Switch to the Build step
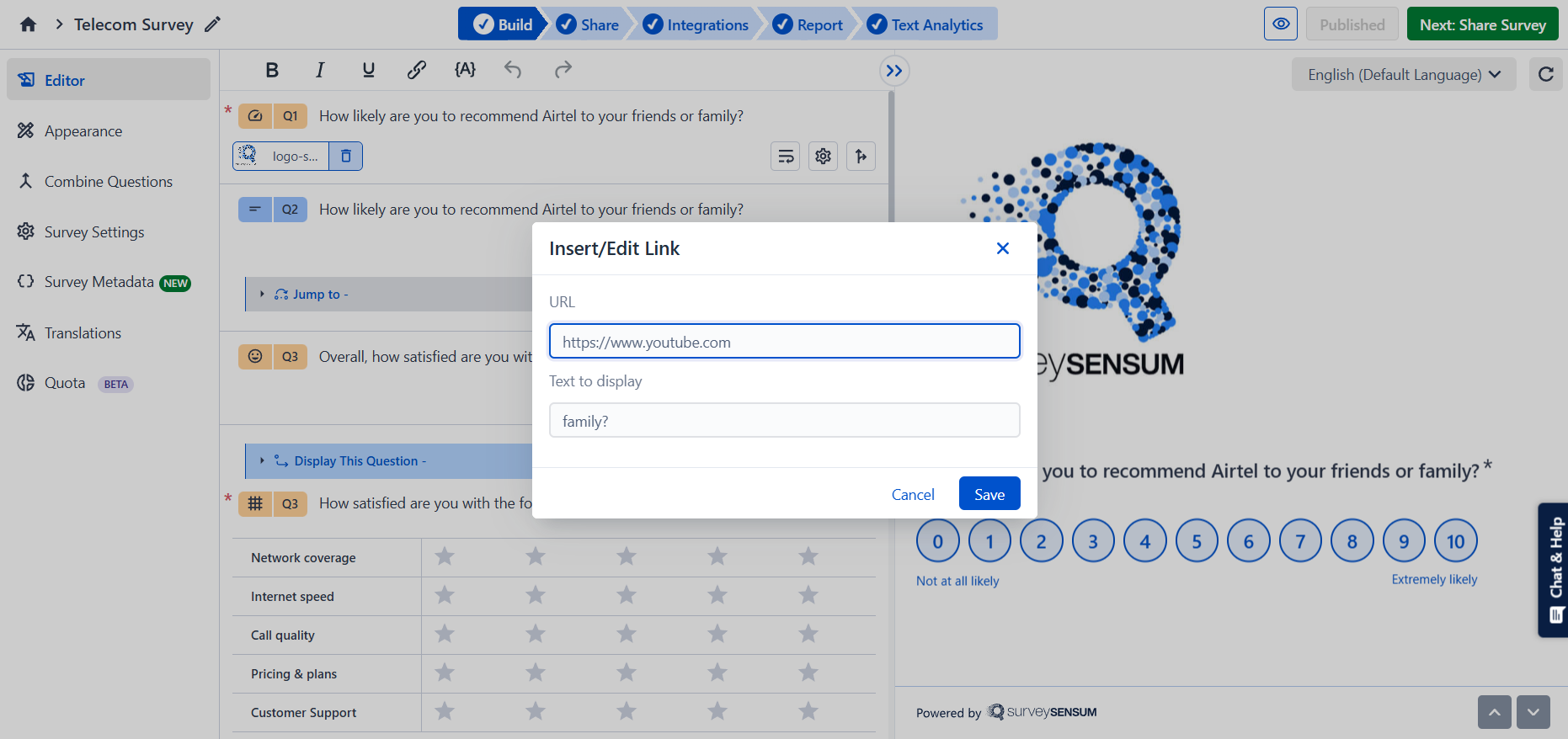1568x739 pixels. [x=503, y=24]
